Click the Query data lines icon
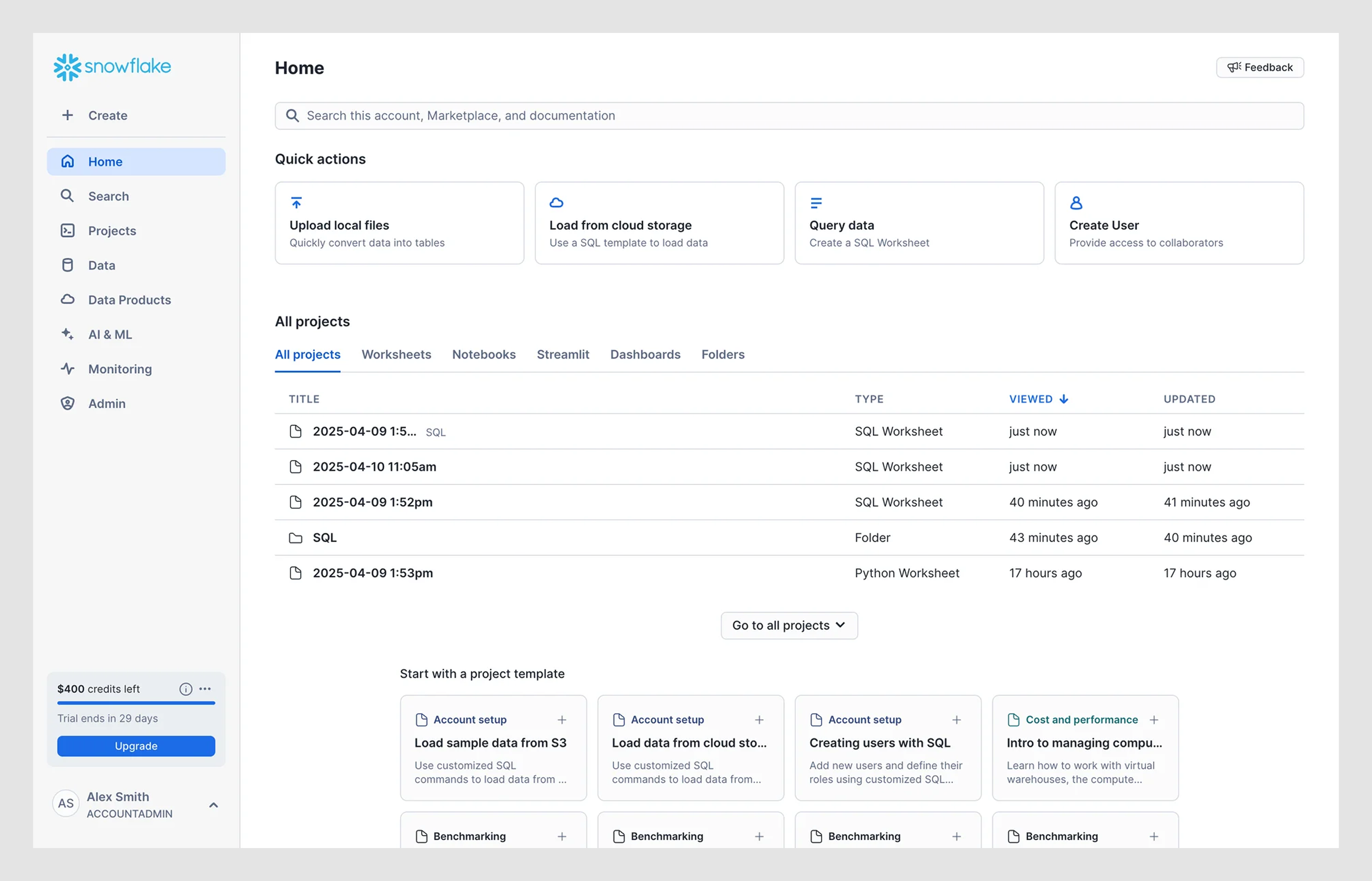Image resolution: width=1372 pixels, height=881 pixels. [816, 203]
